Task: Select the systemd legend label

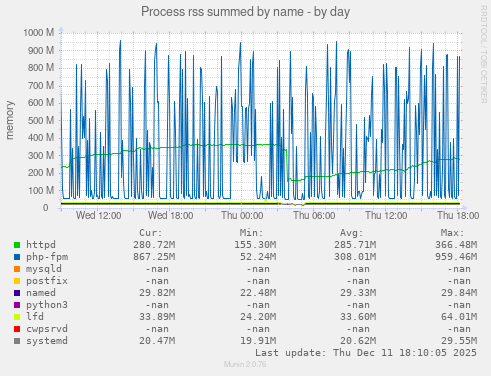Action: [x=47, y=341]
